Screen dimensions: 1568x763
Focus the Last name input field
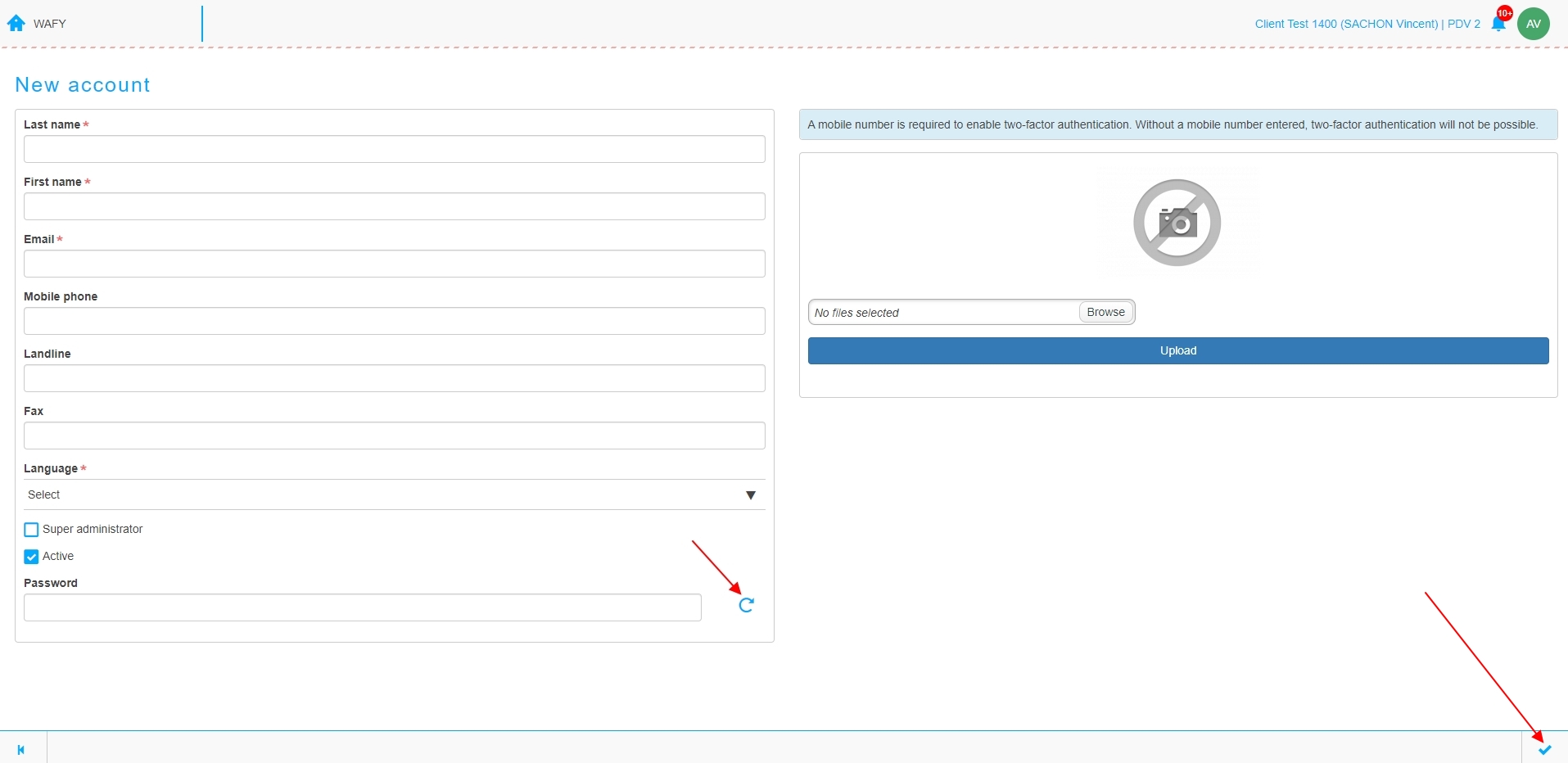tap(395, 149)
